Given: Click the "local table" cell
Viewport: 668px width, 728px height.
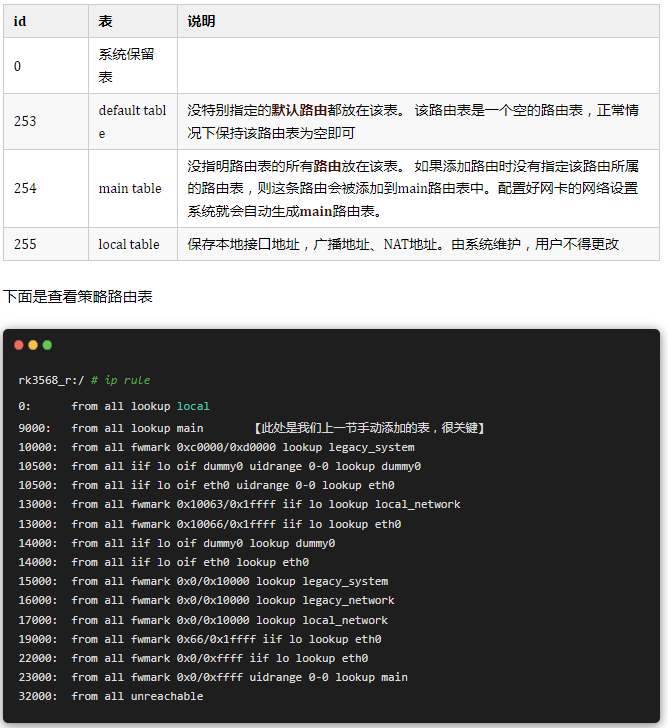Looking at the screenshot, I should click(x=129, y=244).
